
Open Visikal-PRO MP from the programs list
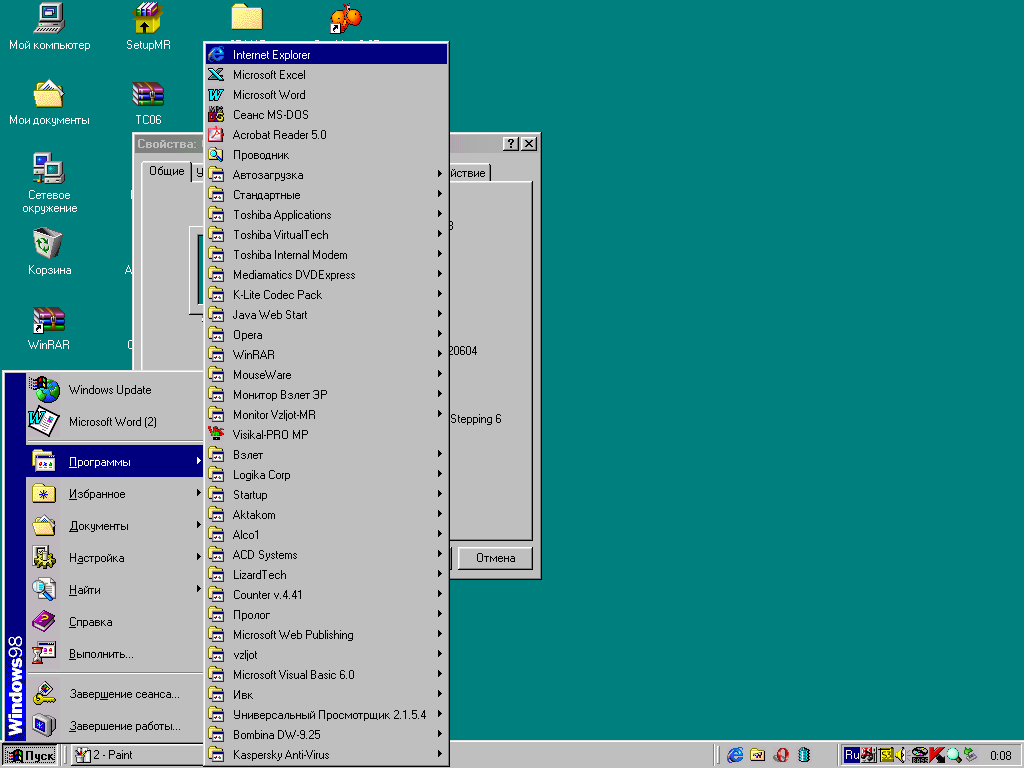(x=270, y=435)
